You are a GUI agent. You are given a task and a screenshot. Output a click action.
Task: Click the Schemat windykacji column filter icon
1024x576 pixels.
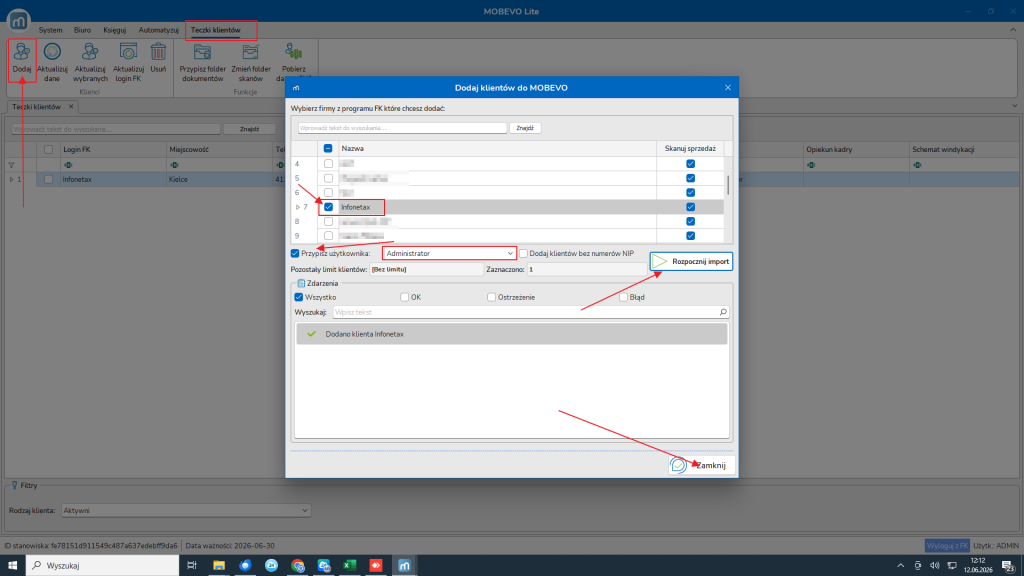(917, 165)
